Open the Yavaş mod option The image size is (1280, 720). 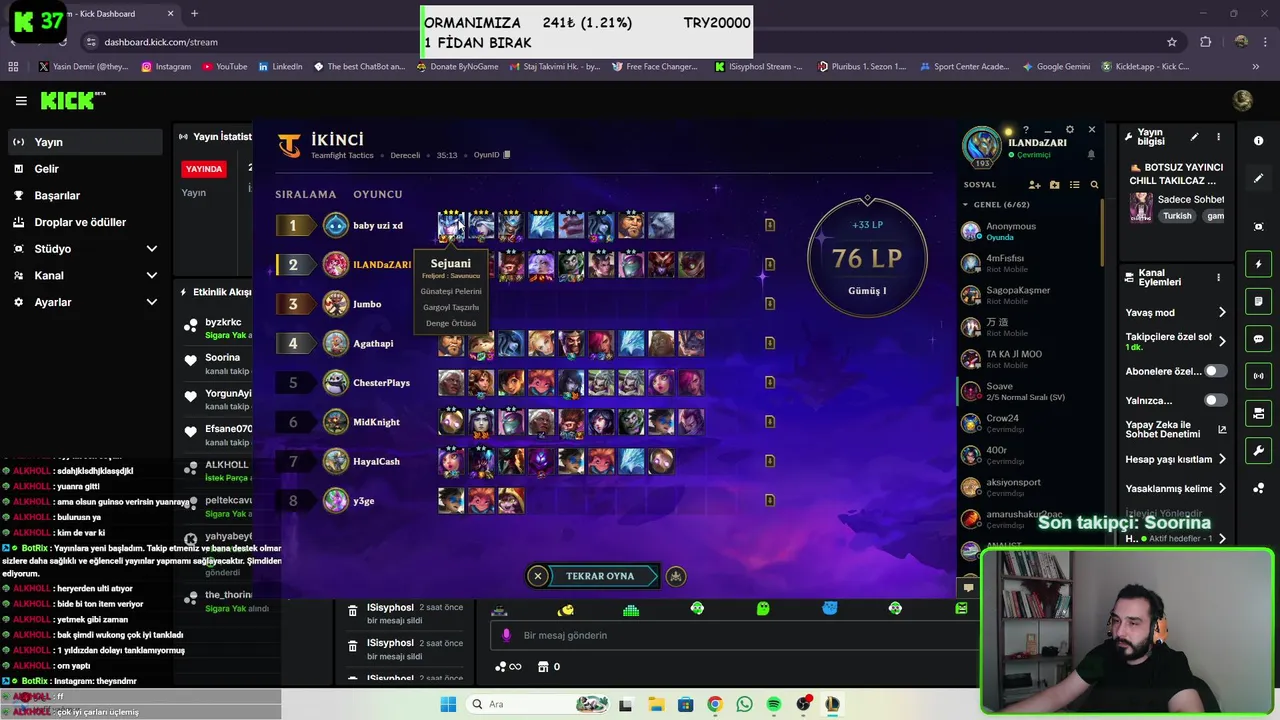1176,312
